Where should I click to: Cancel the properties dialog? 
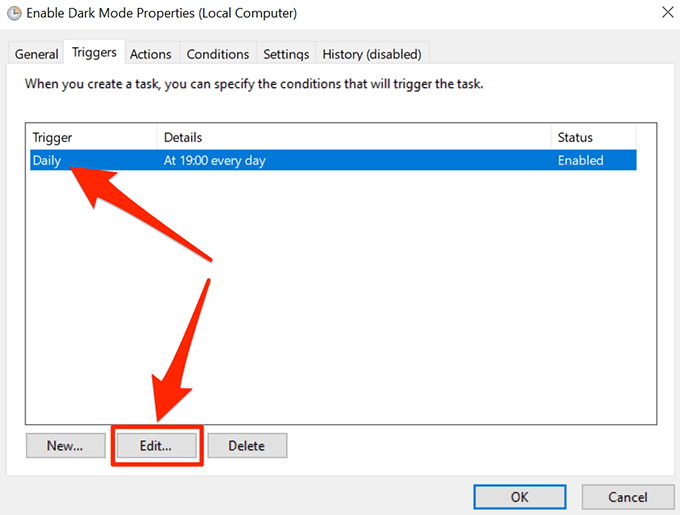pyautogui.click(x=627, y=497)
